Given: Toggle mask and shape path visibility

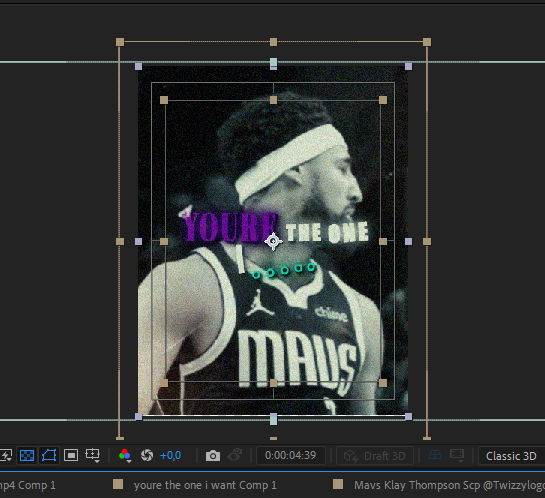Looking at the screenshot, I should click(49, 455).
